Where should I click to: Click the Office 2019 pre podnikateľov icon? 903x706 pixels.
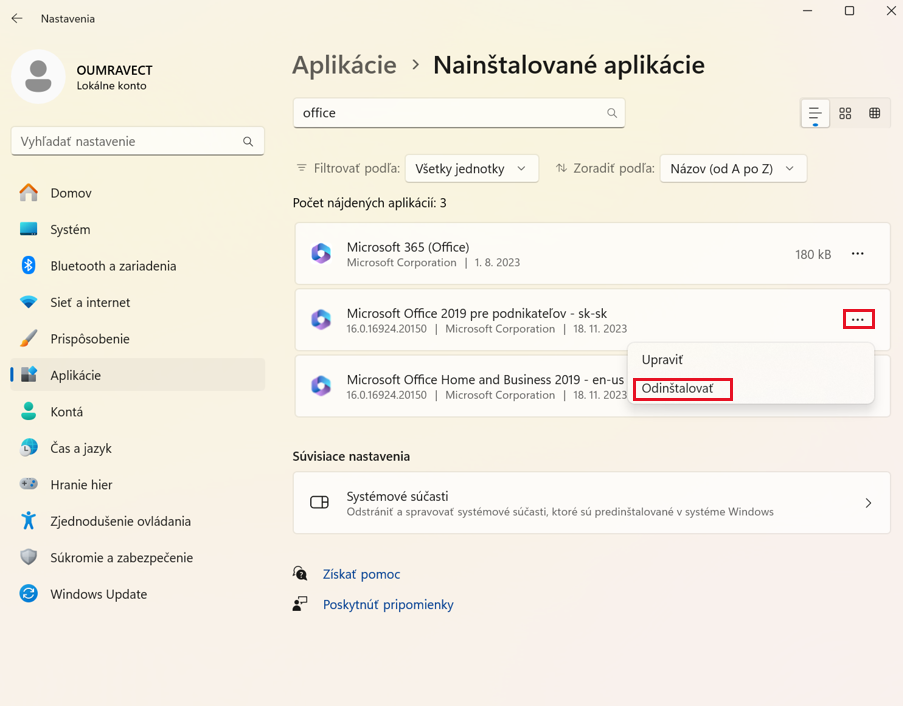321,320
